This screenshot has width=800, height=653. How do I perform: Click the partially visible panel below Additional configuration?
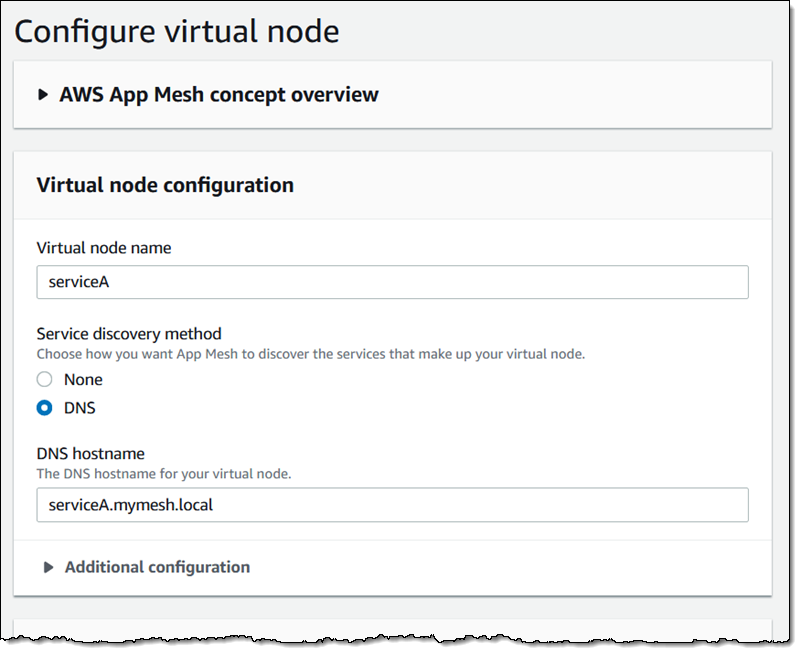tap(392, 628)
